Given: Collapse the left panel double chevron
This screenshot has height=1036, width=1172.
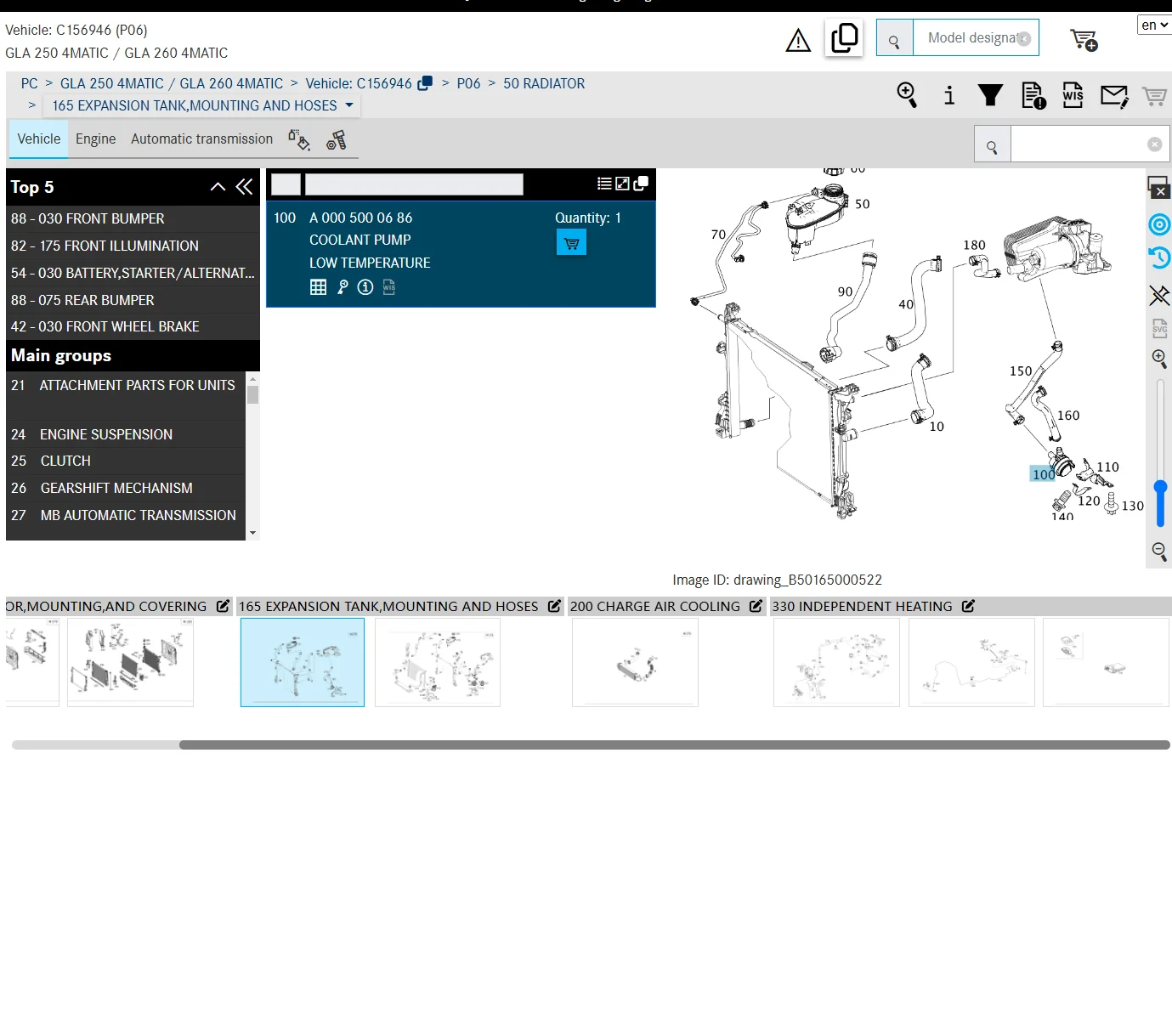Looking at the screenshot, I should tap(245, 187).
